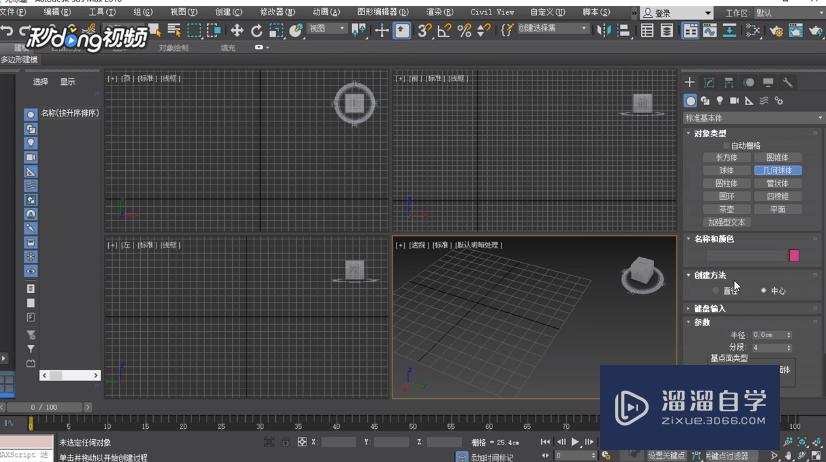
Task: Open the Create tab (plus icon) in command panel
Action: pyautogui.click(x=690, y=82)
